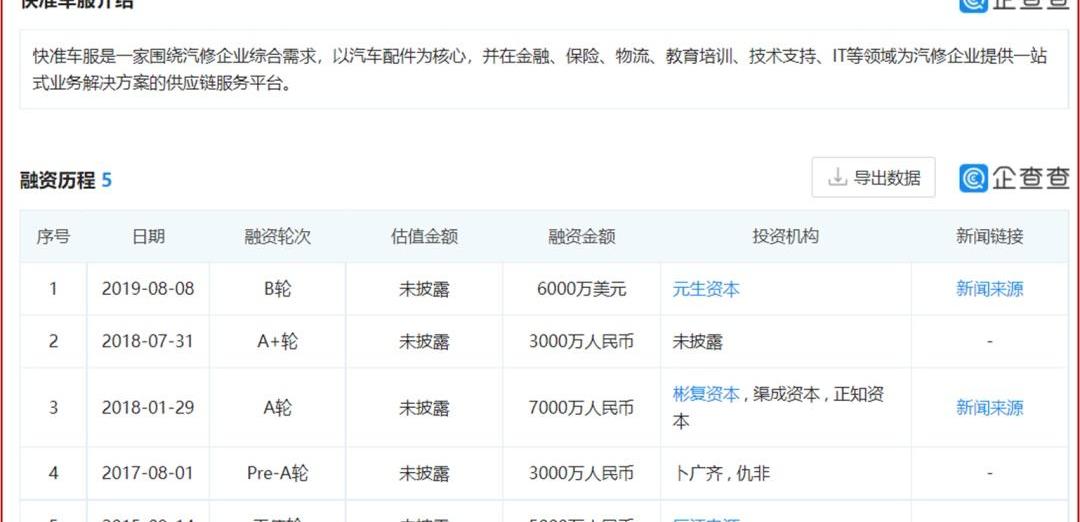The image size is (1080, 522).
Task: Select 3000万人民币 in the Pre-A轮 row
Action: click(581, 474)
